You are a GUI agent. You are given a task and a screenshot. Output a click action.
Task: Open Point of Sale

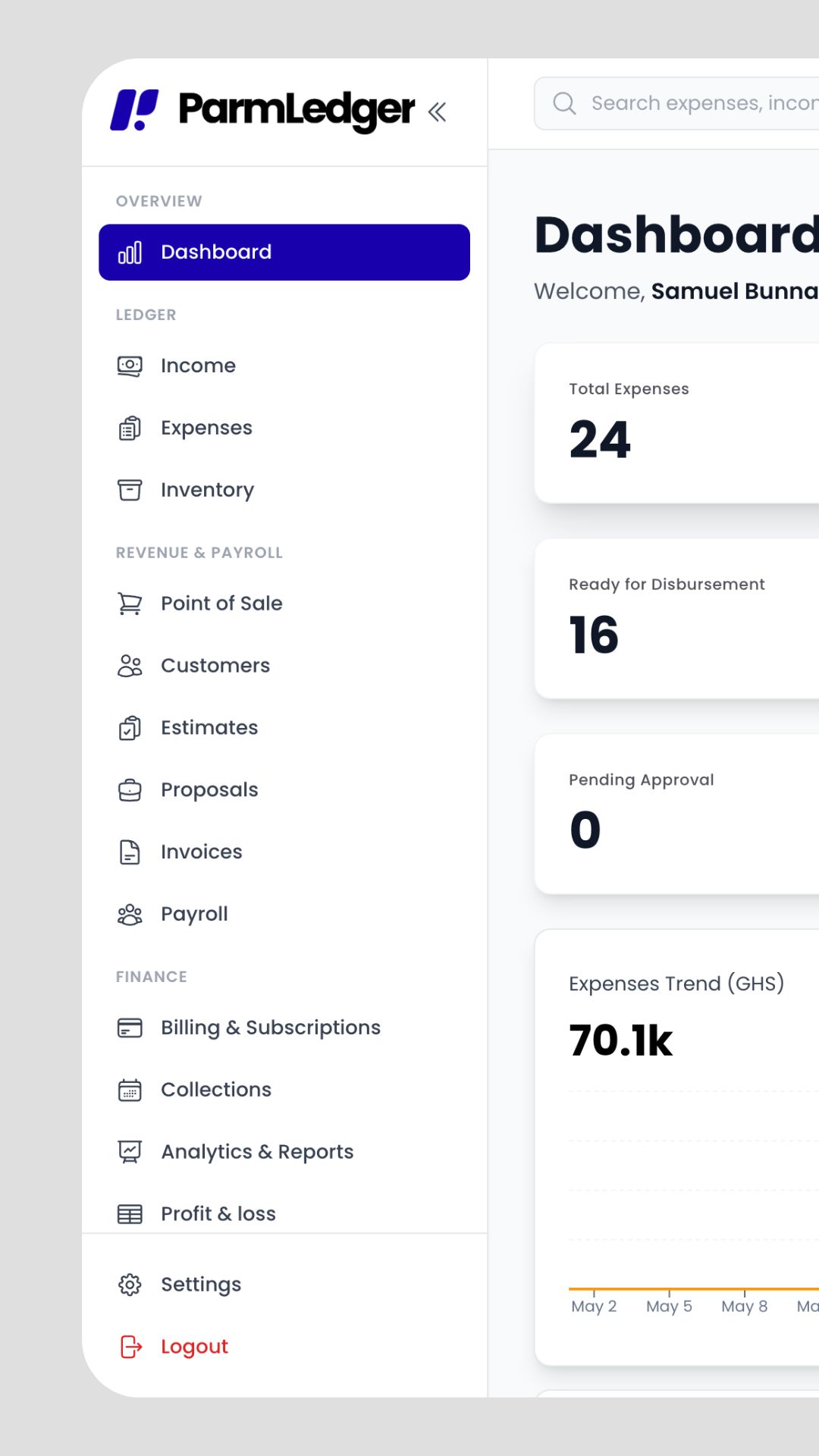pyautogui.click(x=284, y=604)
